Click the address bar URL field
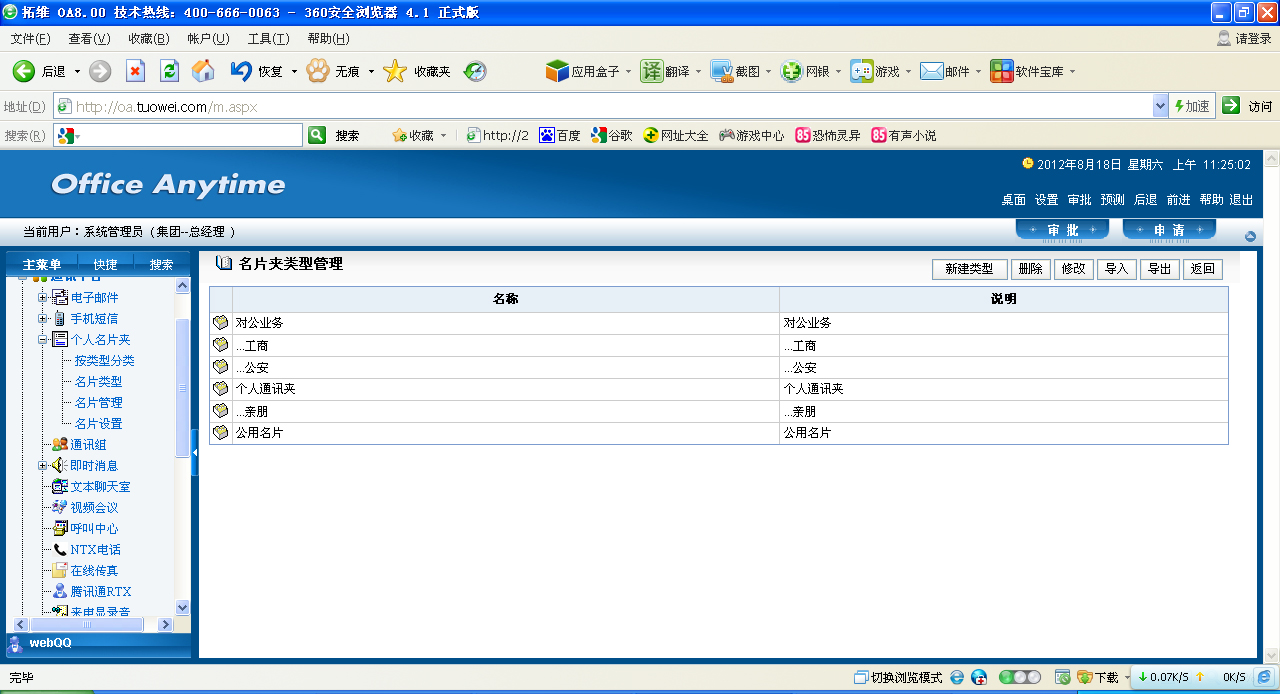Screen dimensions: 1280x694 click(x=600, y=106)
